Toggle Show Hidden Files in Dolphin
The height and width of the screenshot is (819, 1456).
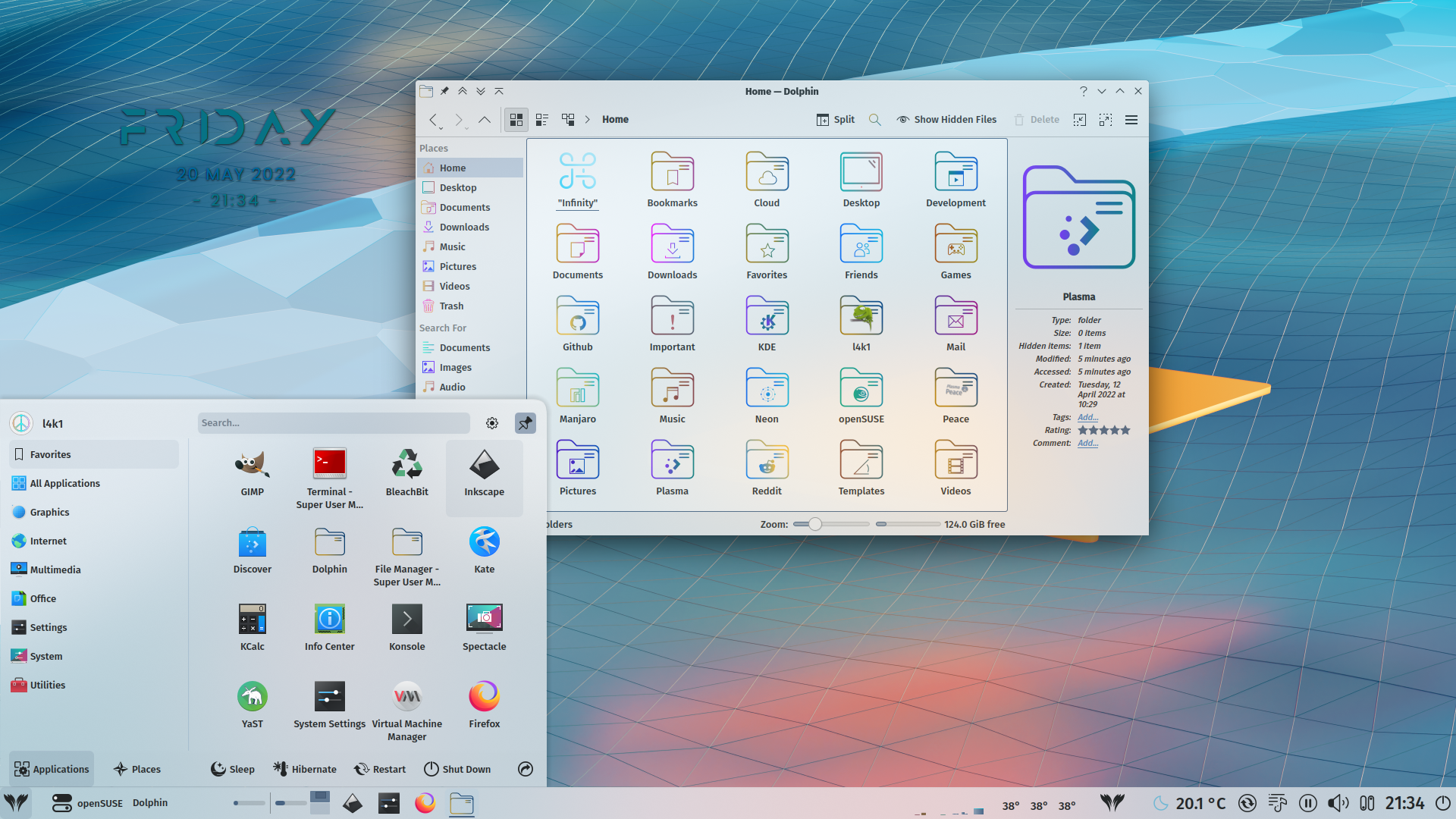pos(946,119)
